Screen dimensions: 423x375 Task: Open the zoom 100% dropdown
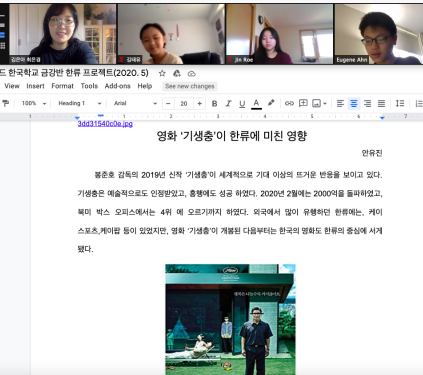coord(34,103)
